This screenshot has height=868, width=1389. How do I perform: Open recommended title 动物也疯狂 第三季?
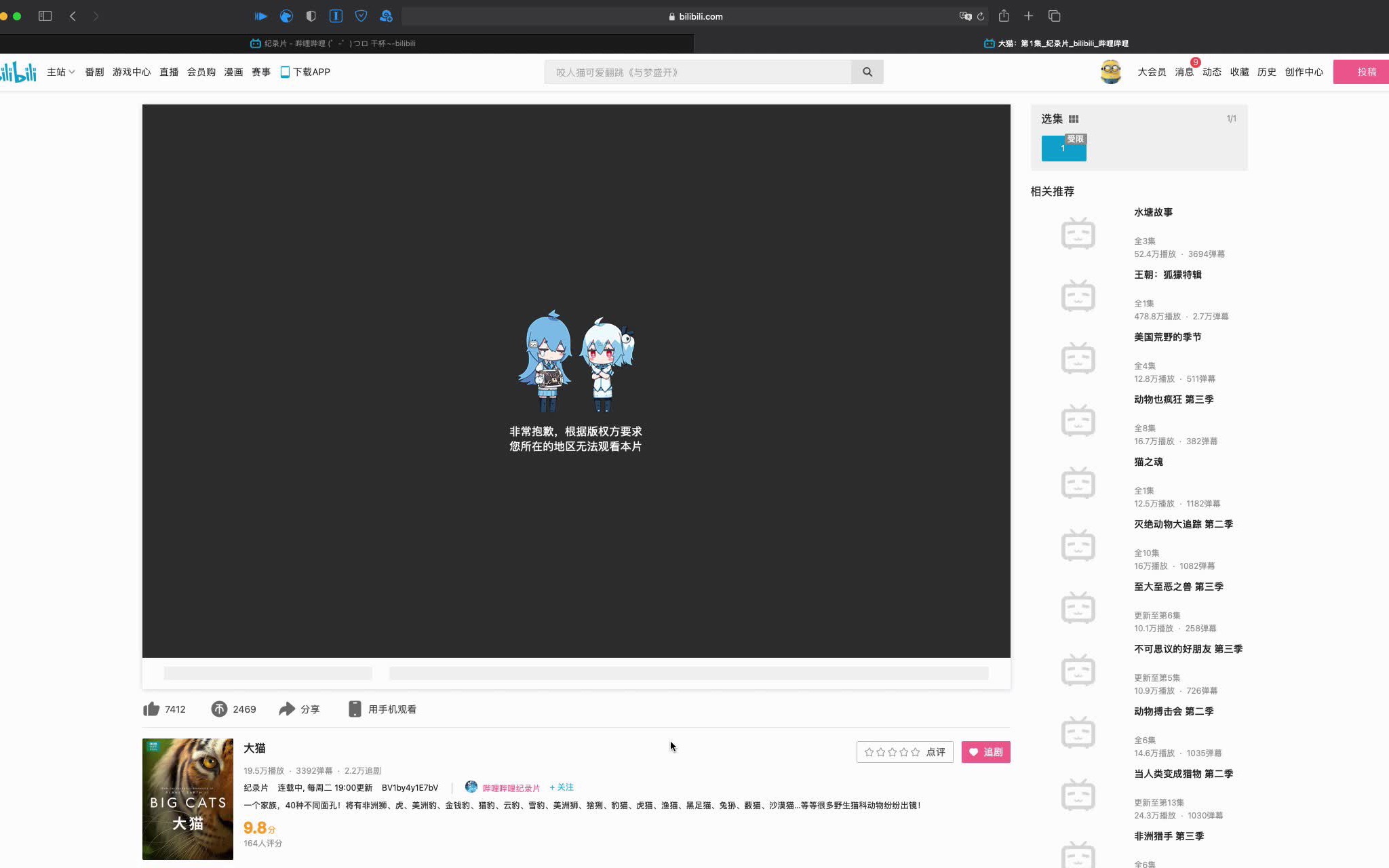point(1173,399)
